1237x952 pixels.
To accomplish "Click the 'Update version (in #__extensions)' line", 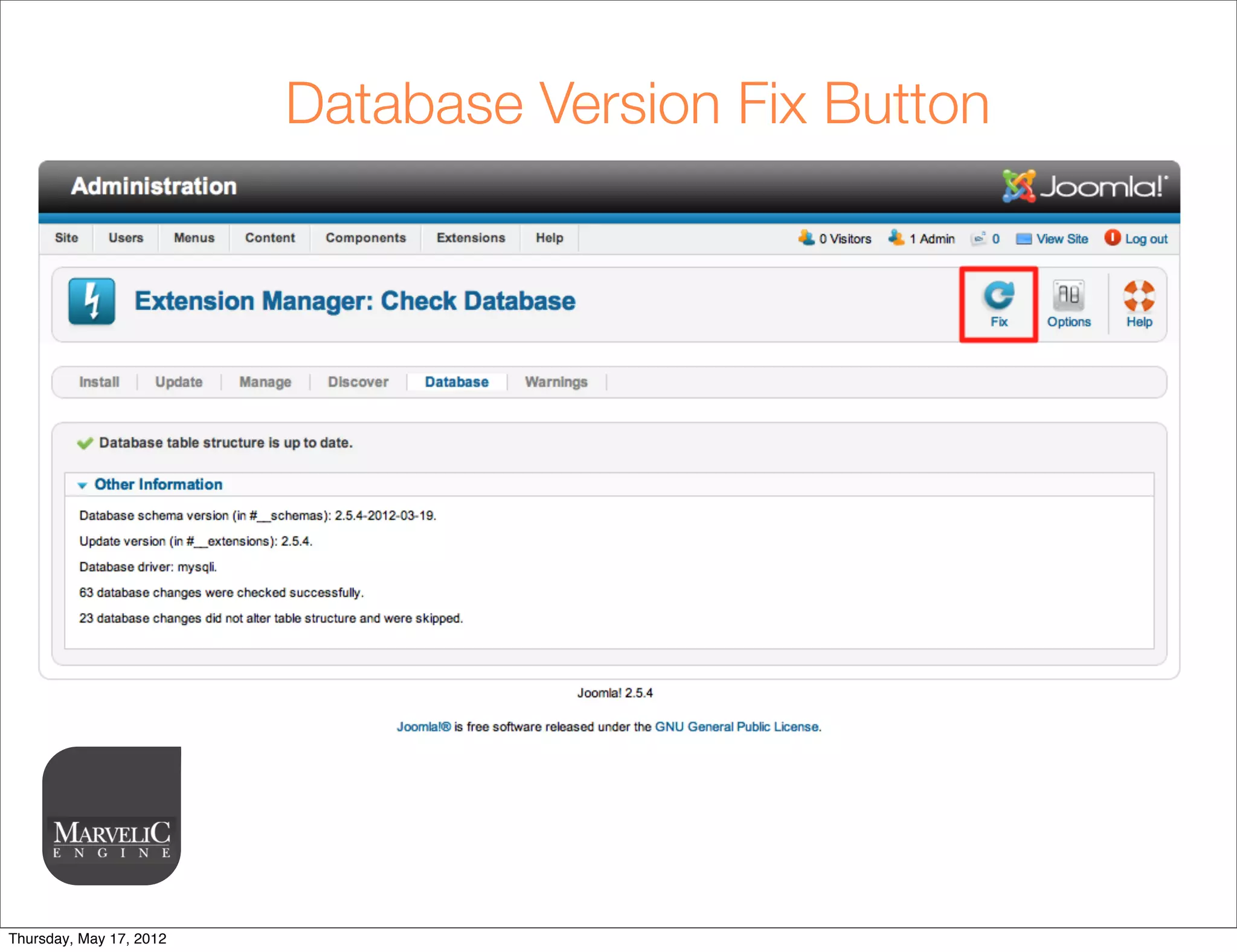I will pyautogui.click(x=196, y=541).
